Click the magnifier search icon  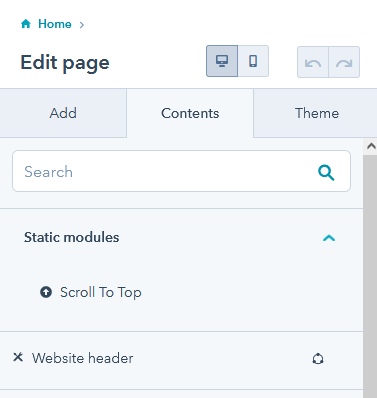click(x=326, y=173)
